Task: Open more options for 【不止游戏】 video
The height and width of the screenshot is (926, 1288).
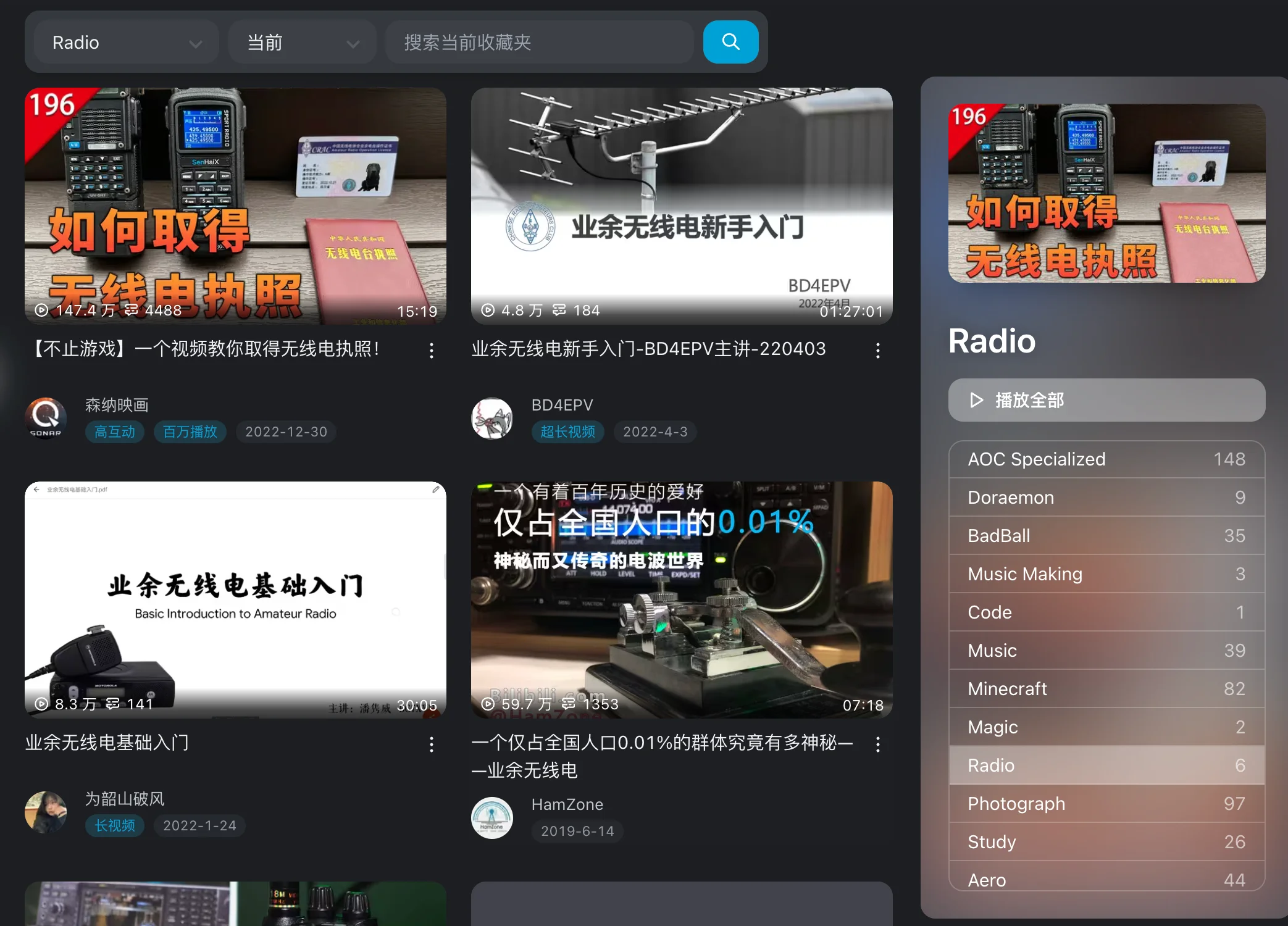Action: [x=432, y=351]
